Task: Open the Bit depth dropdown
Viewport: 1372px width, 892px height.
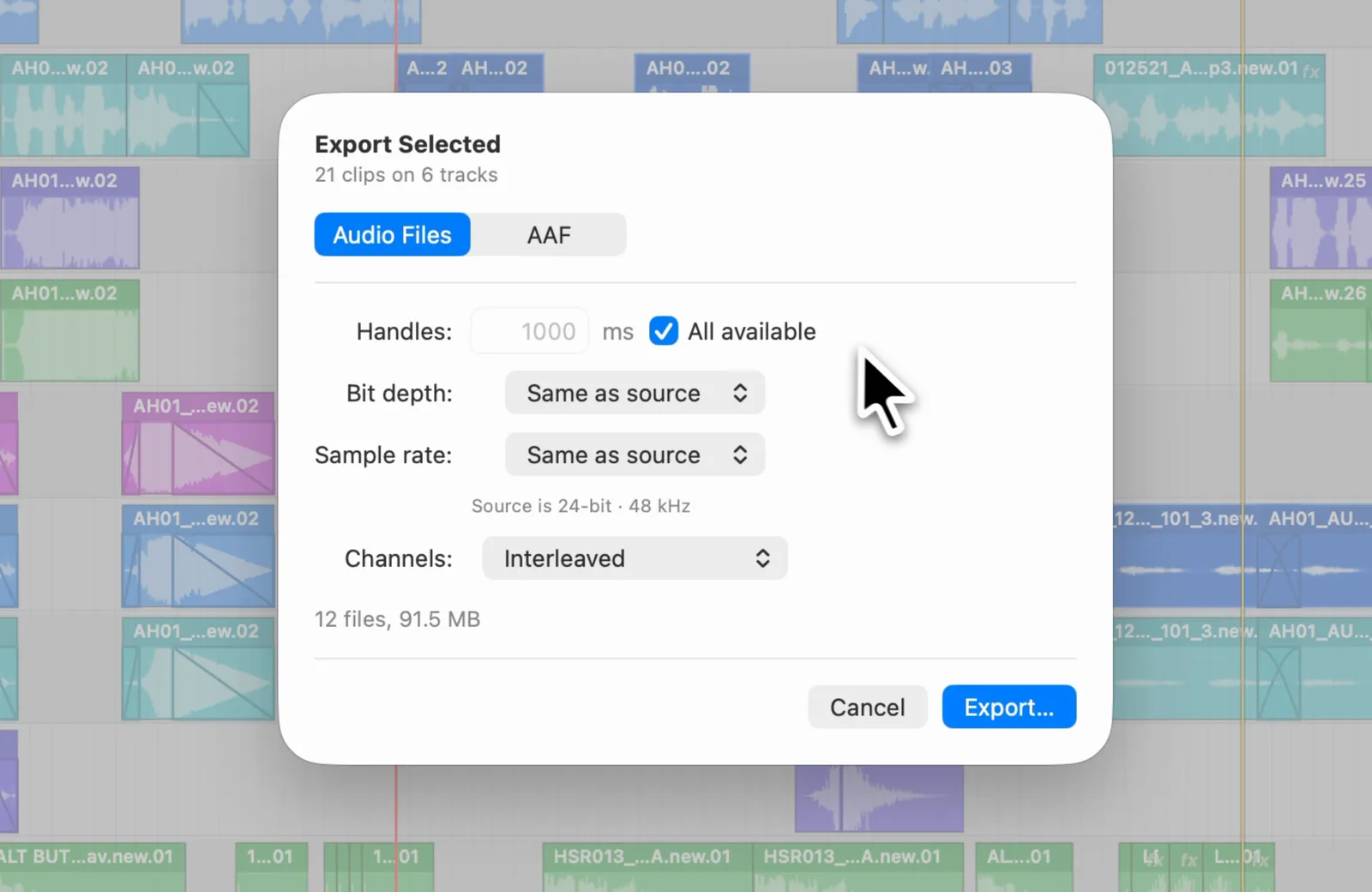Action: (x=635, y=393)
